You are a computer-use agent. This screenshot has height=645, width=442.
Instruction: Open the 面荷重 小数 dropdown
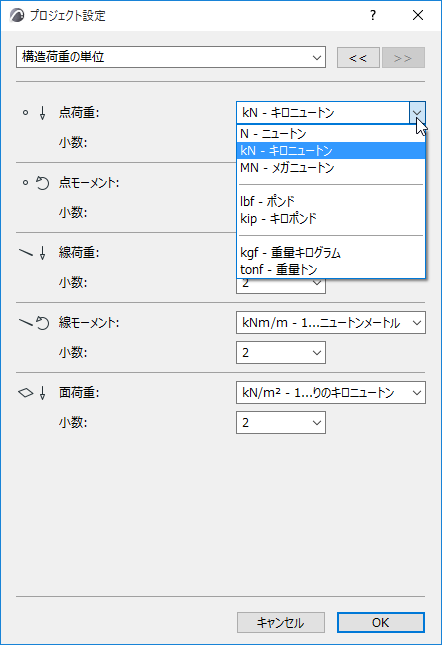point(281,422)
